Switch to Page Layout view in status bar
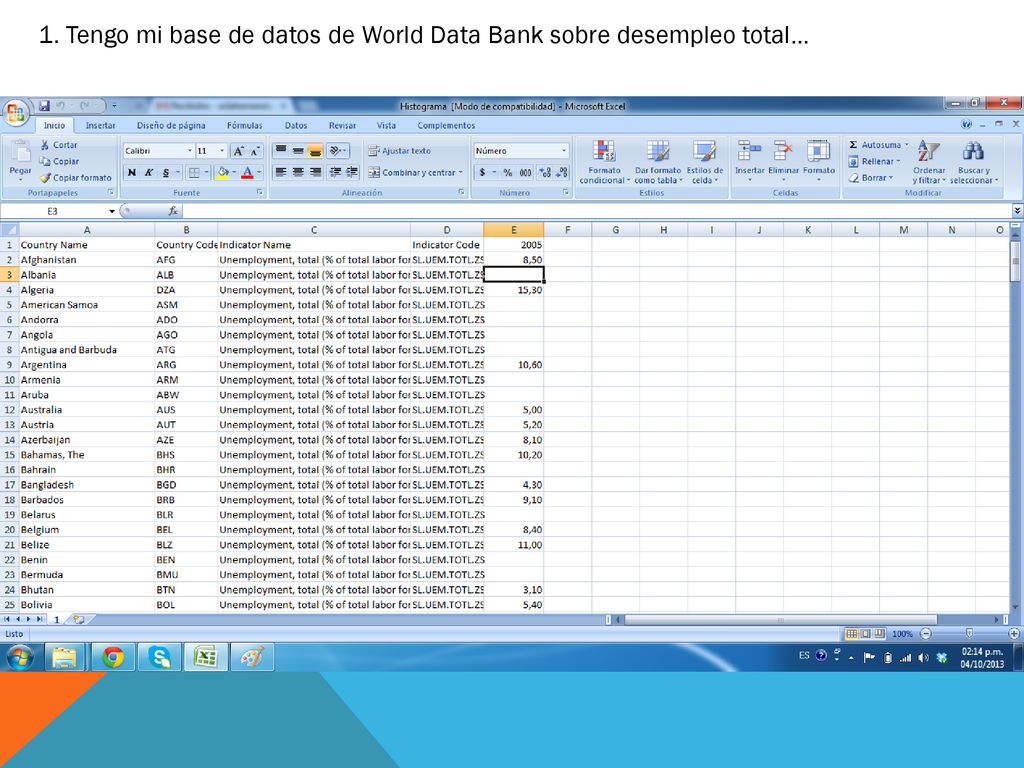 coord(866,633)
